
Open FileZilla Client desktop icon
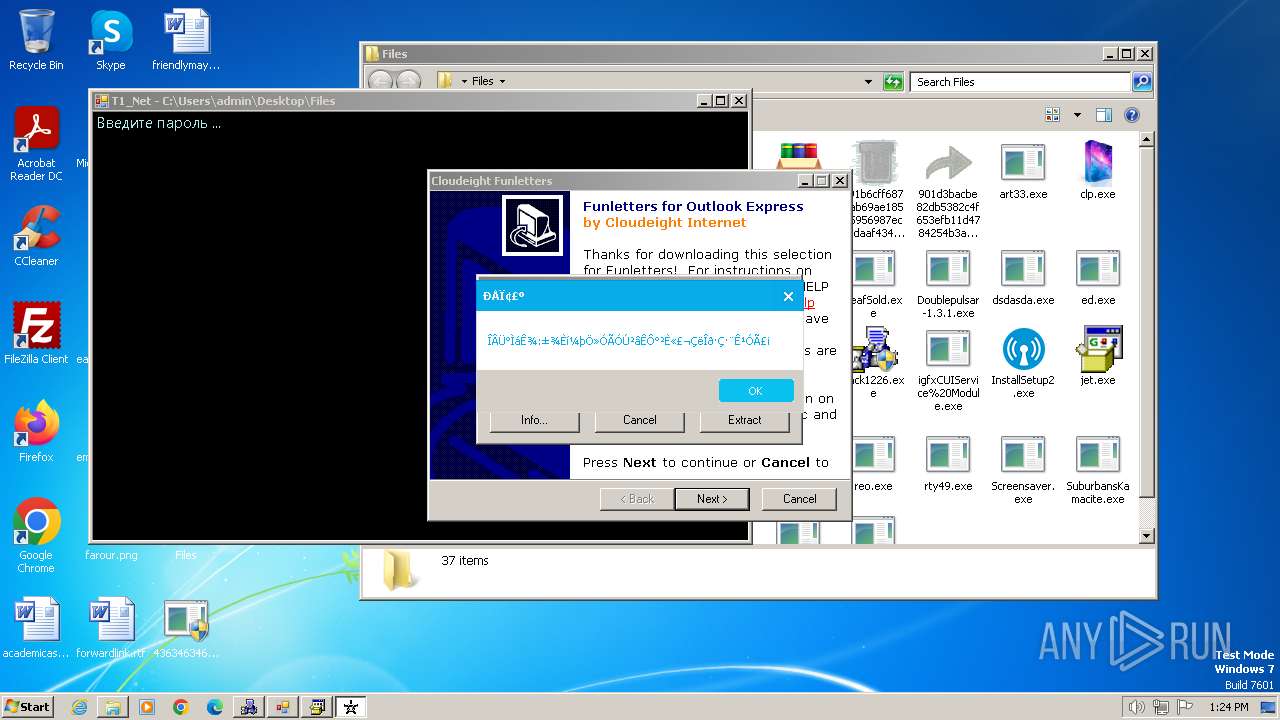[36, 333]
